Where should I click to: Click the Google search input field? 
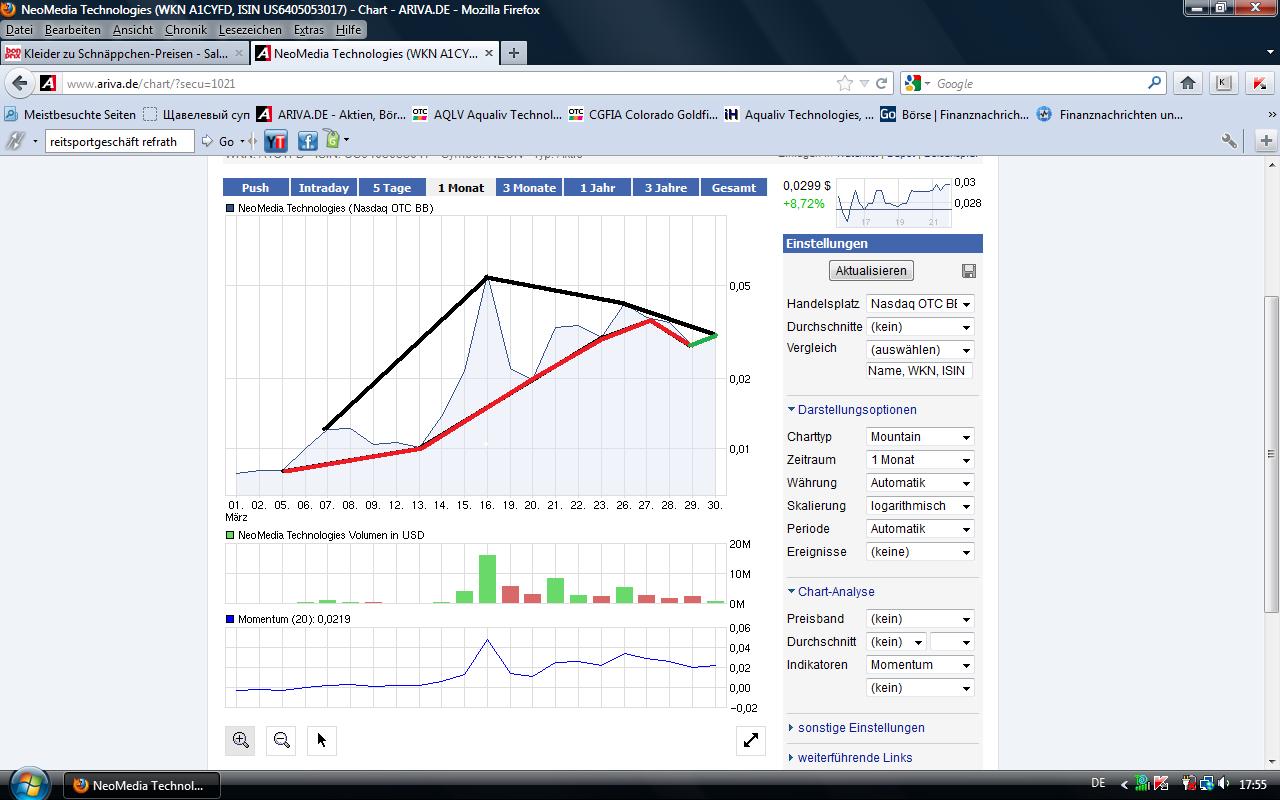click(x=1040, y=84)
